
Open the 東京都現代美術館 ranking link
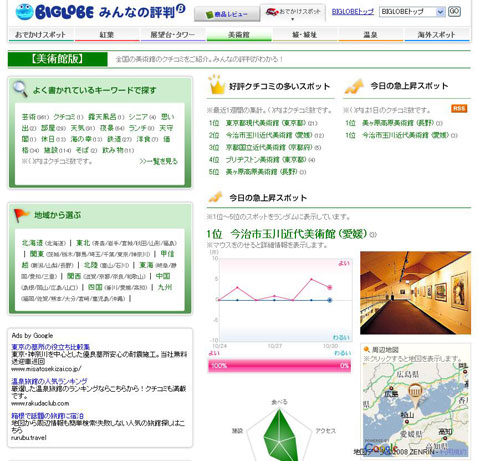[266, 123]
